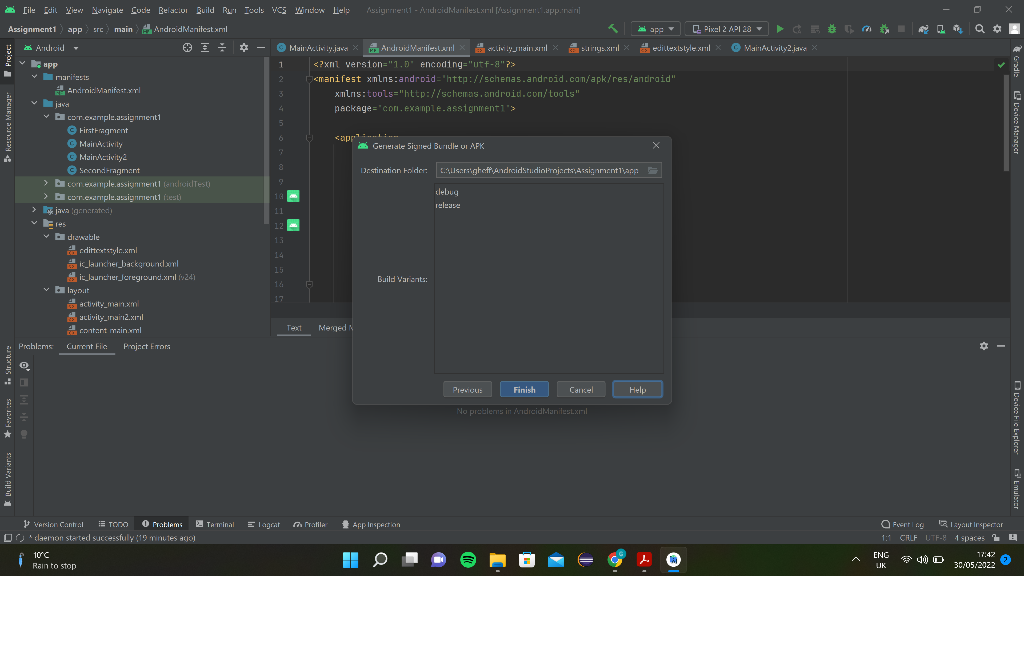The width and height of the screenshot is (1024, 645).
Task: Click gutter Android icon on line 12
Action: [293, 225]
